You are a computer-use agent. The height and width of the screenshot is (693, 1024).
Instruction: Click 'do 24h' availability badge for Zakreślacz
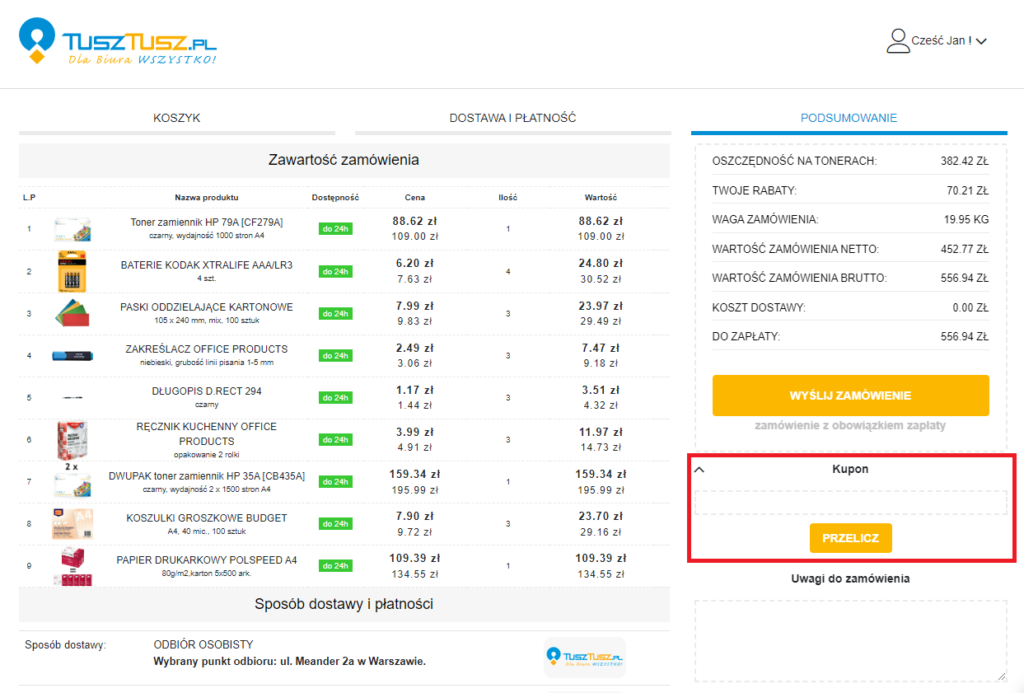pos(335,356)
